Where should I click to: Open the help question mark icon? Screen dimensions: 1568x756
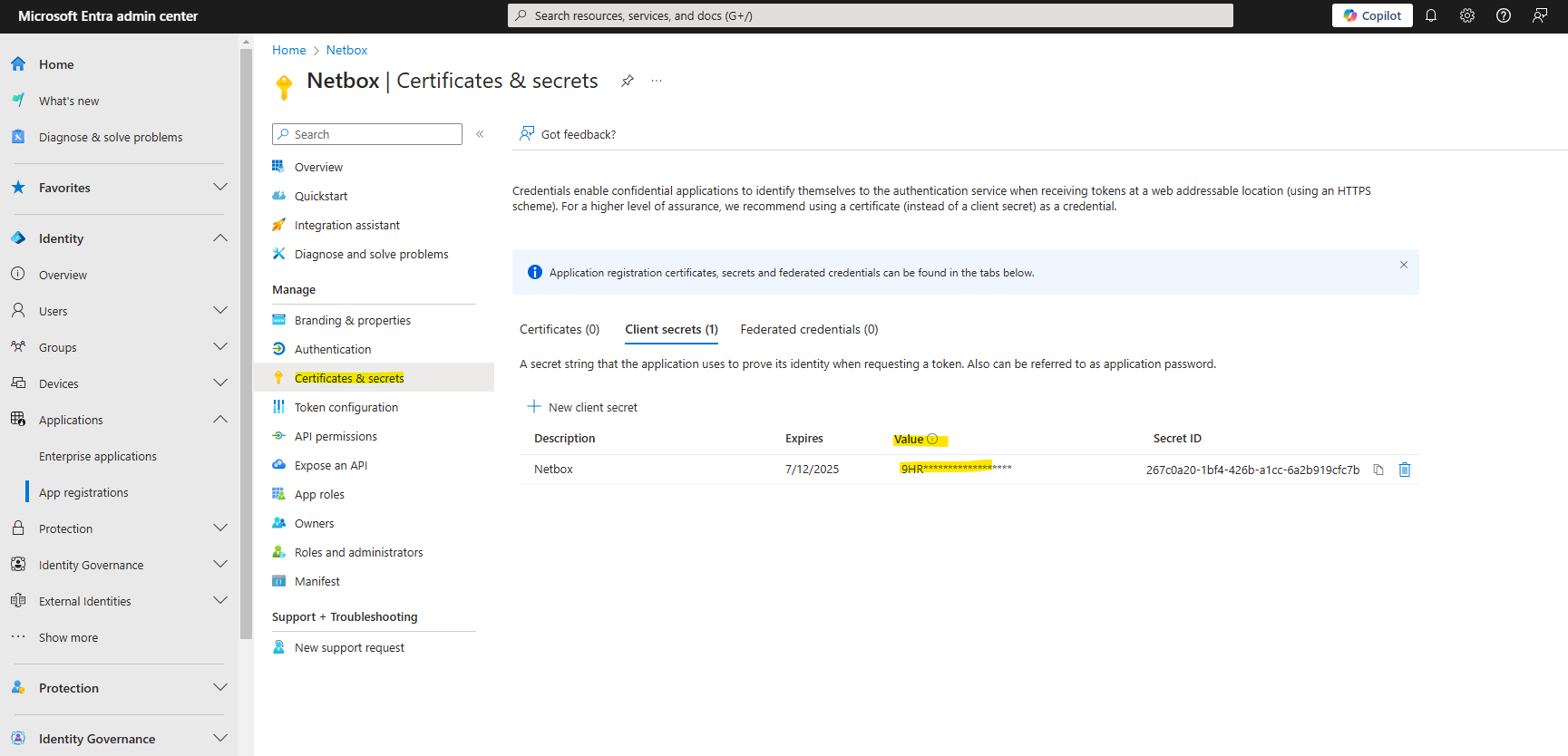click(x=1504, y=15)
